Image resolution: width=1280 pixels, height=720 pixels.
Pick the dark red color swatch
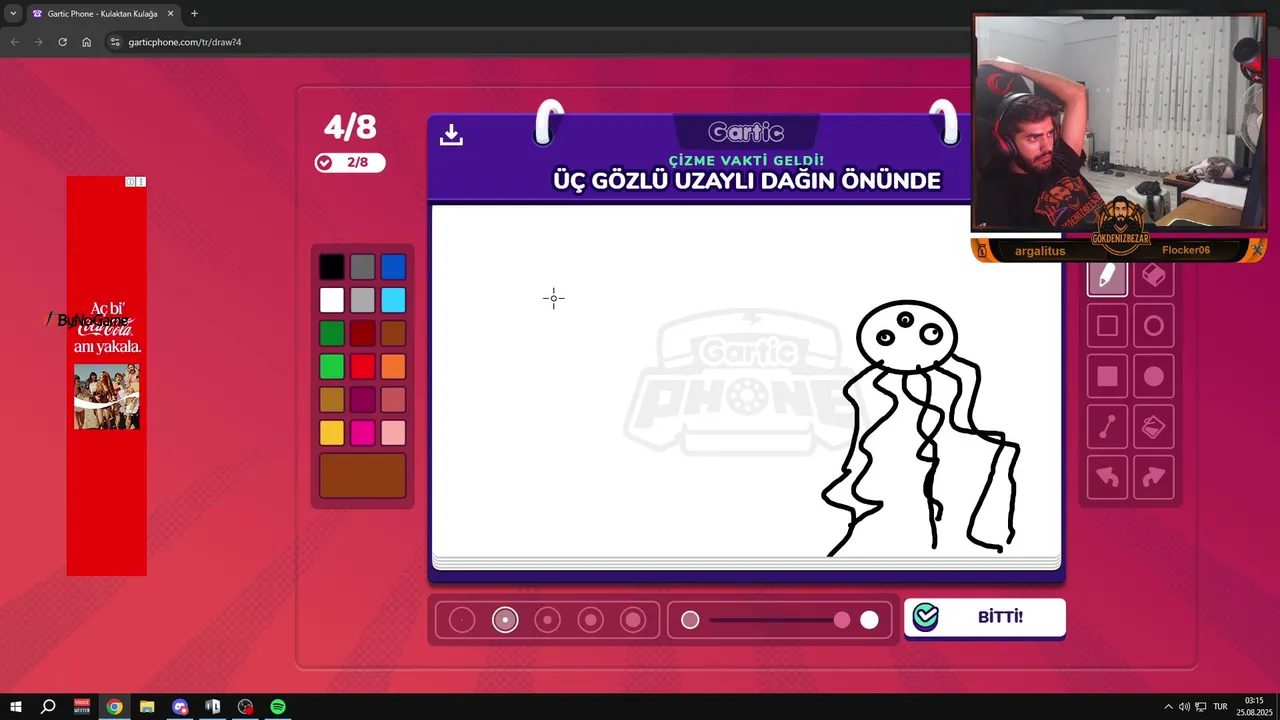(363, 333)
